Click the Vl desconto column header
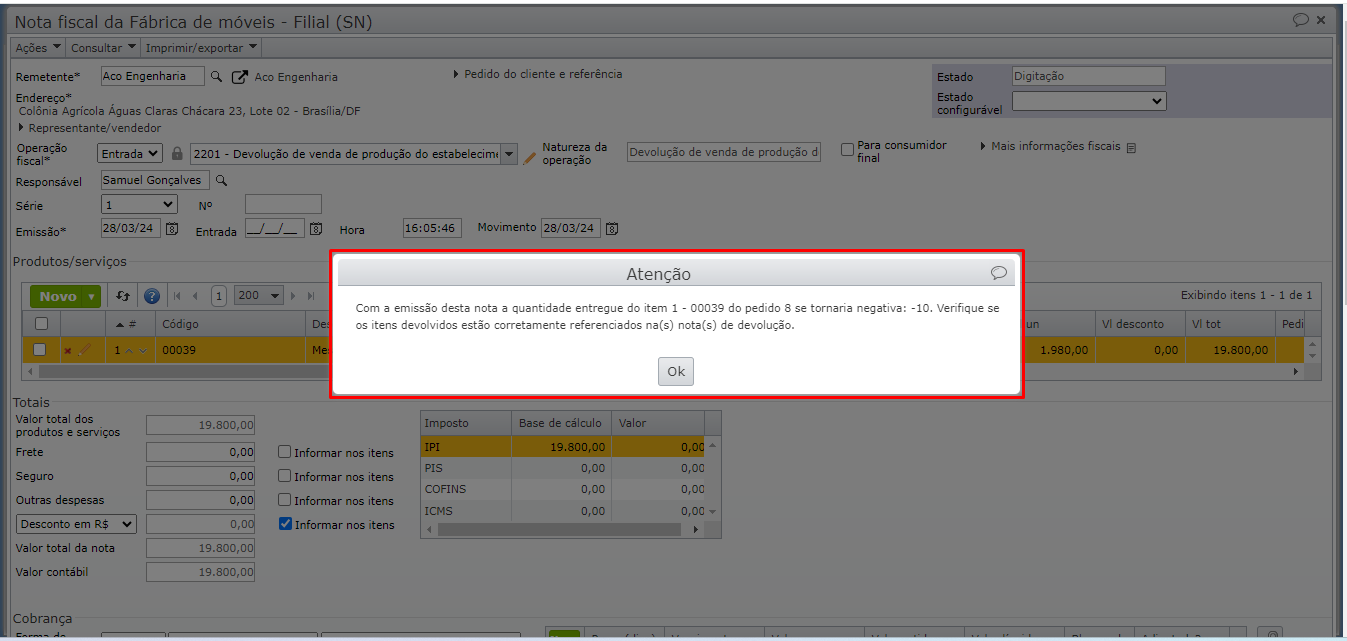This screenshot has width=1347, height=641. [x=1139, y=324]
